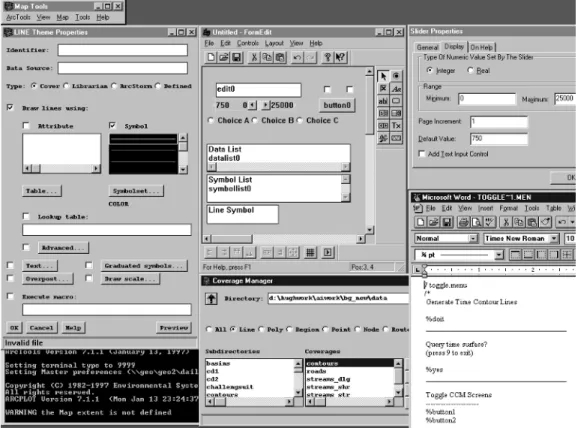Select the Librarian type radio button
The height and width of the screenshot is (428, 578).
tap(66, 86)
